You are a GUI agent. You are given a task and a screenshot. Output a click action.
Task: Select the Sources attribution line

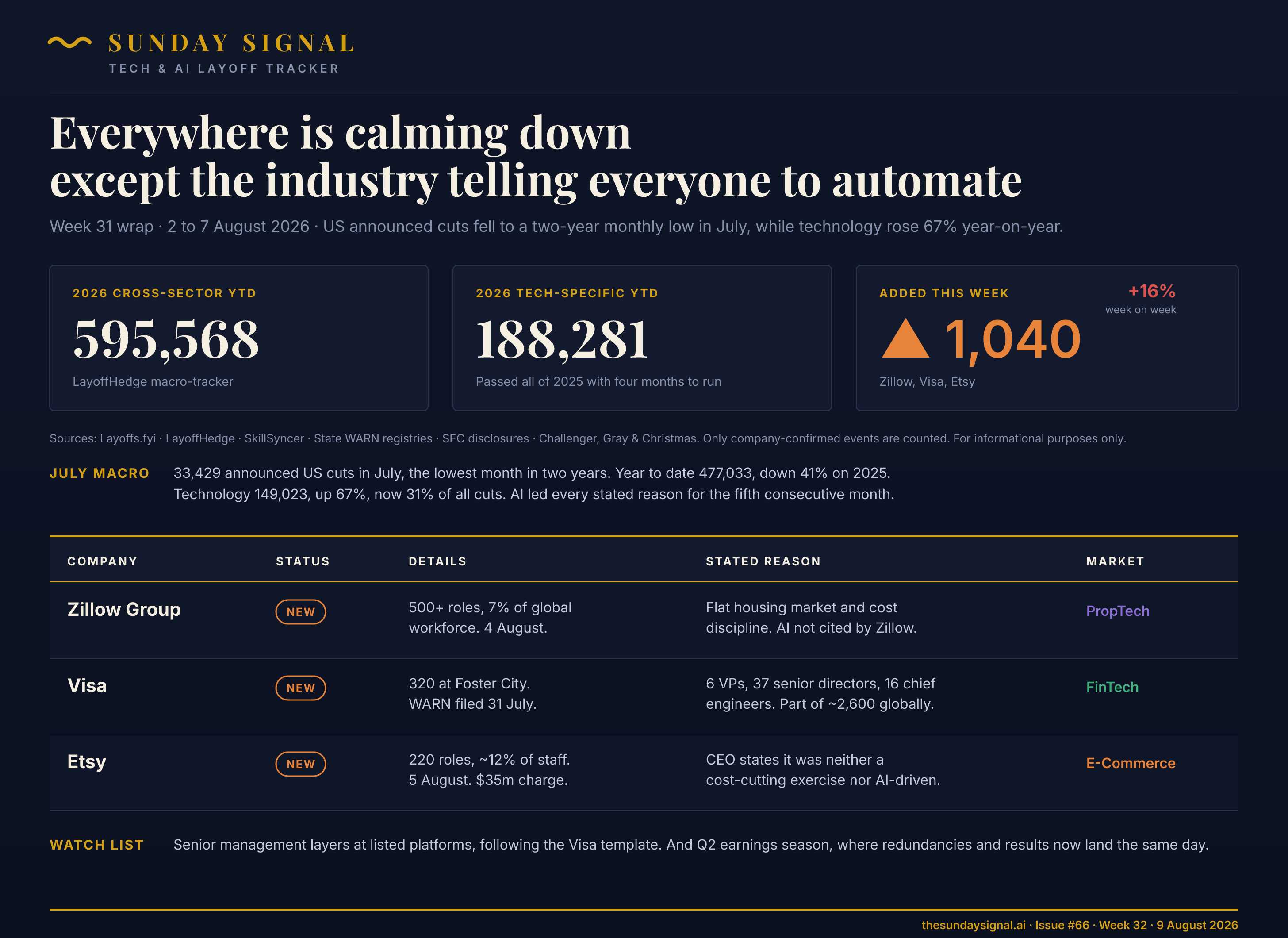588,438
